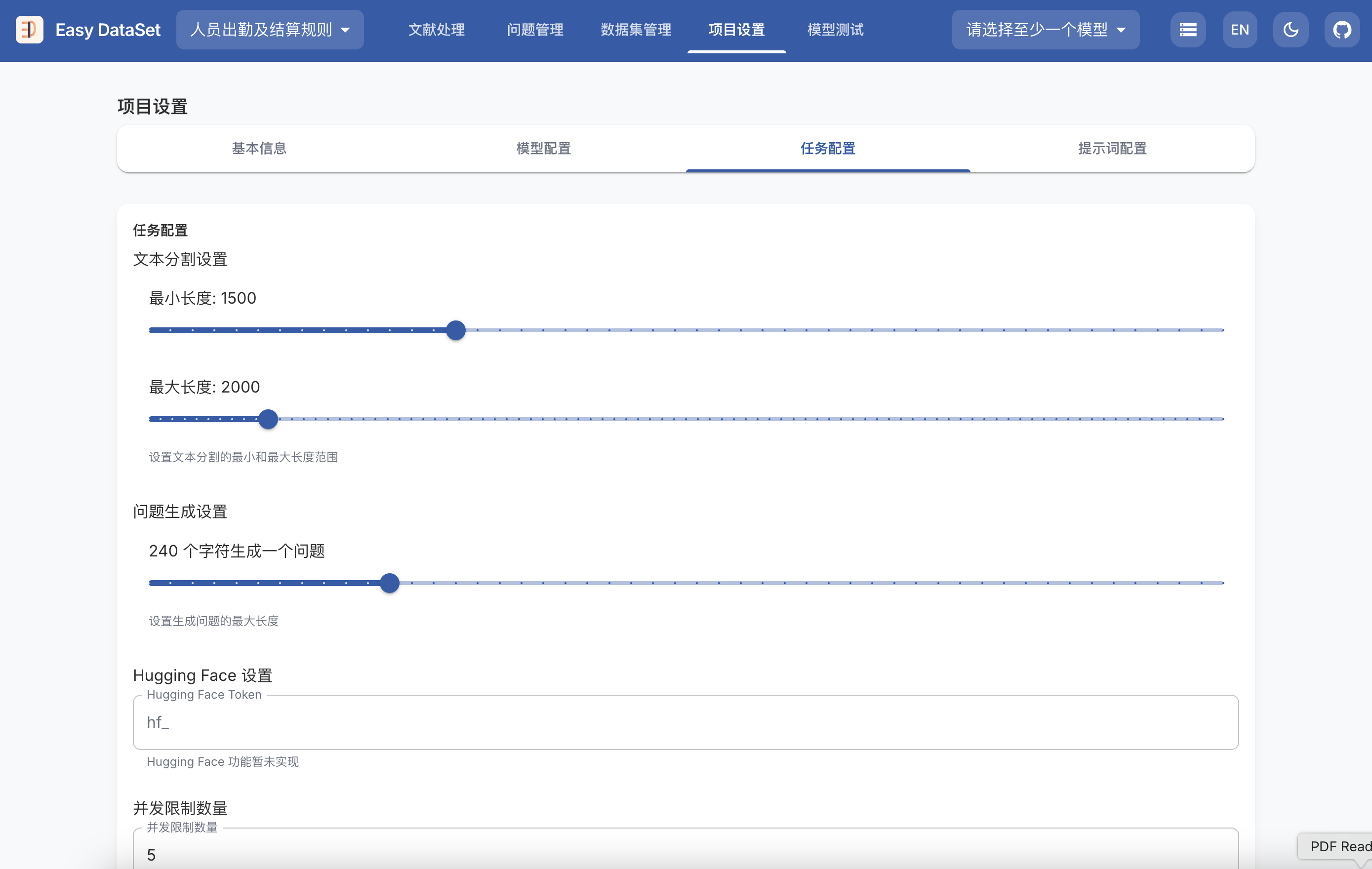Switch to the 基本信息 settings tab
The width and height of the screenshot is (1372, 869).
click(259, 149)
